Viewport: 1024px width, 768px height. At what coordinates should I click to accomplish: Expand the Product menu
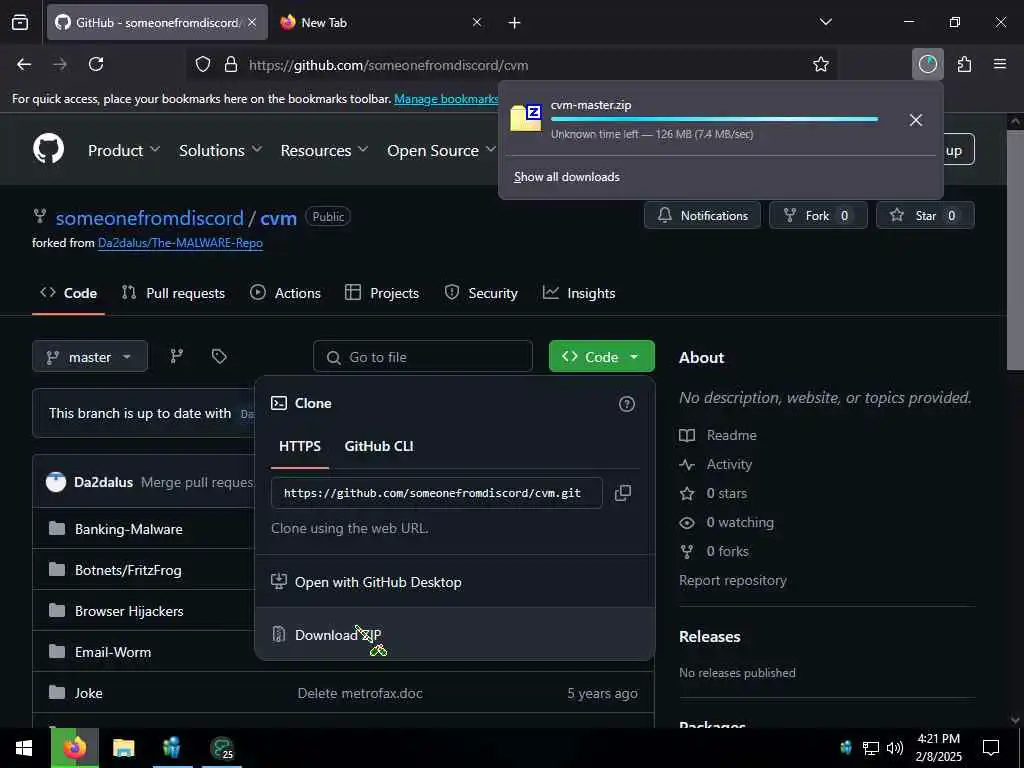pos(124,150)
